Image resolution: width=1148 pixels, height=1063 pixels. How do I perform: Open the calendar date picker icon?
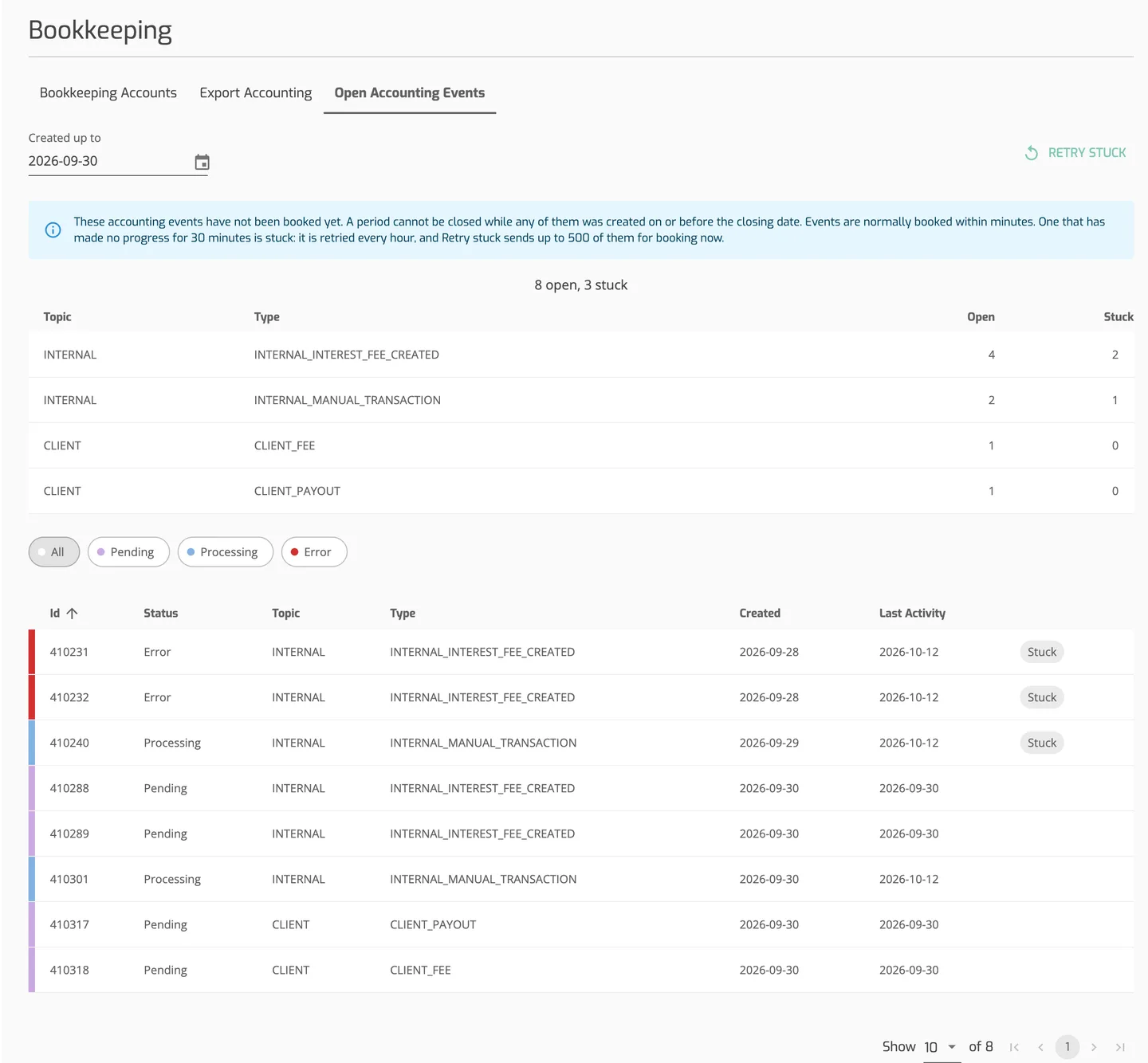pyautogui.click(x=202, y=162)
